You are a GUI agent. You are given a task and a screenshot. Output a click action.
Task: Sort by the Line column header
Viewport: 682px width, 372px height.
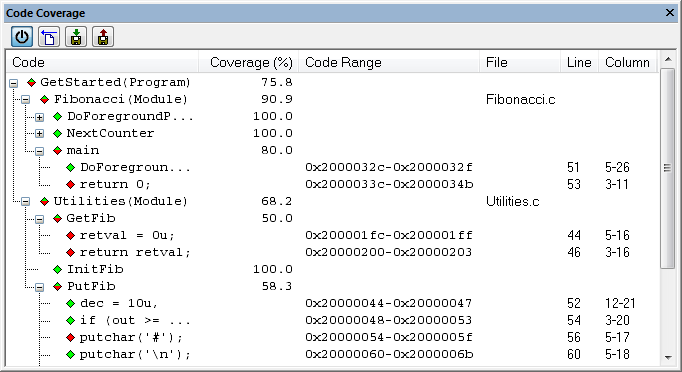point(579,62)
